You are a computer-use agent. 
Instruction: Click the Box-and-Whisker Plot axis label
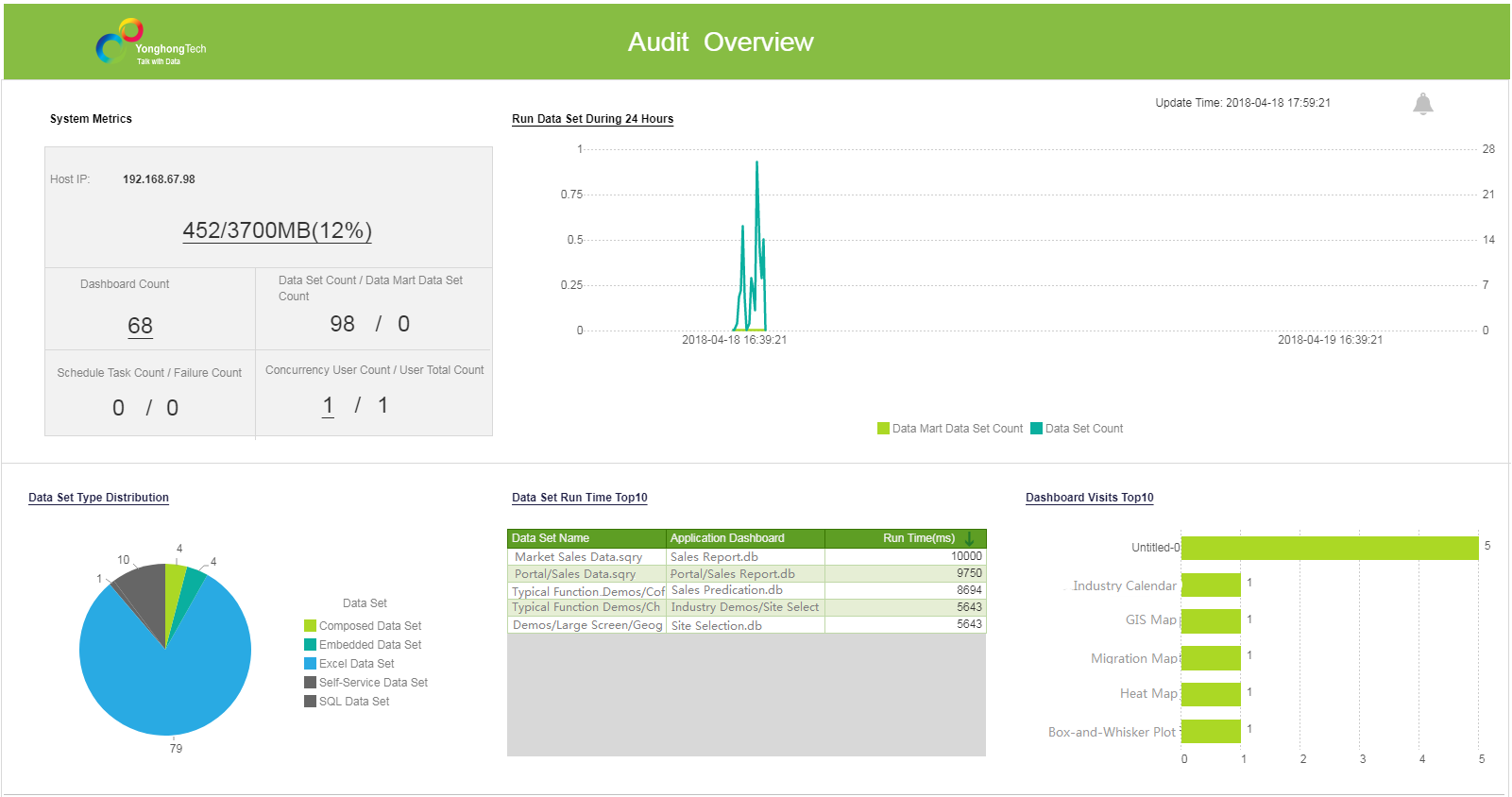click(1112, 732)
